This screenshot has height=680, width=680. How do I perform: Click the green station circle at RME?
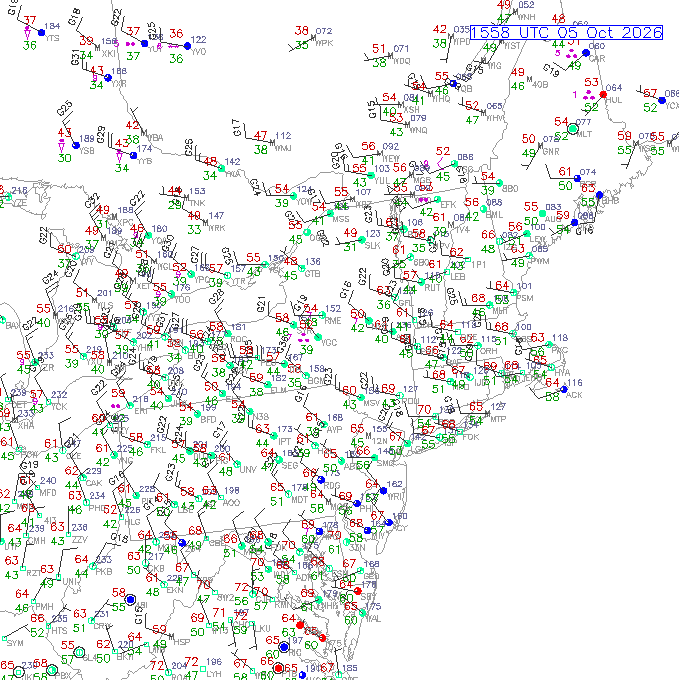[x=322, y=315]
